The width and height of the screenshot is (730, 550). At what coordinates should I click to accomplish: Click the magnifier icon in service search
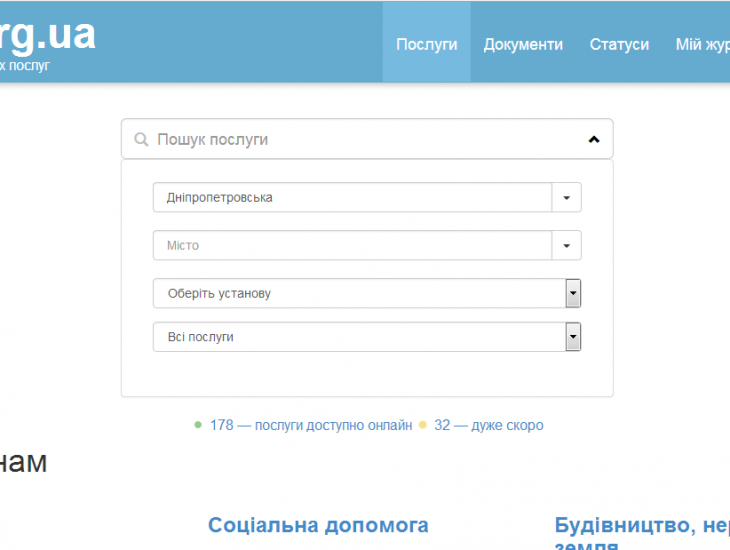click(142, 140)
